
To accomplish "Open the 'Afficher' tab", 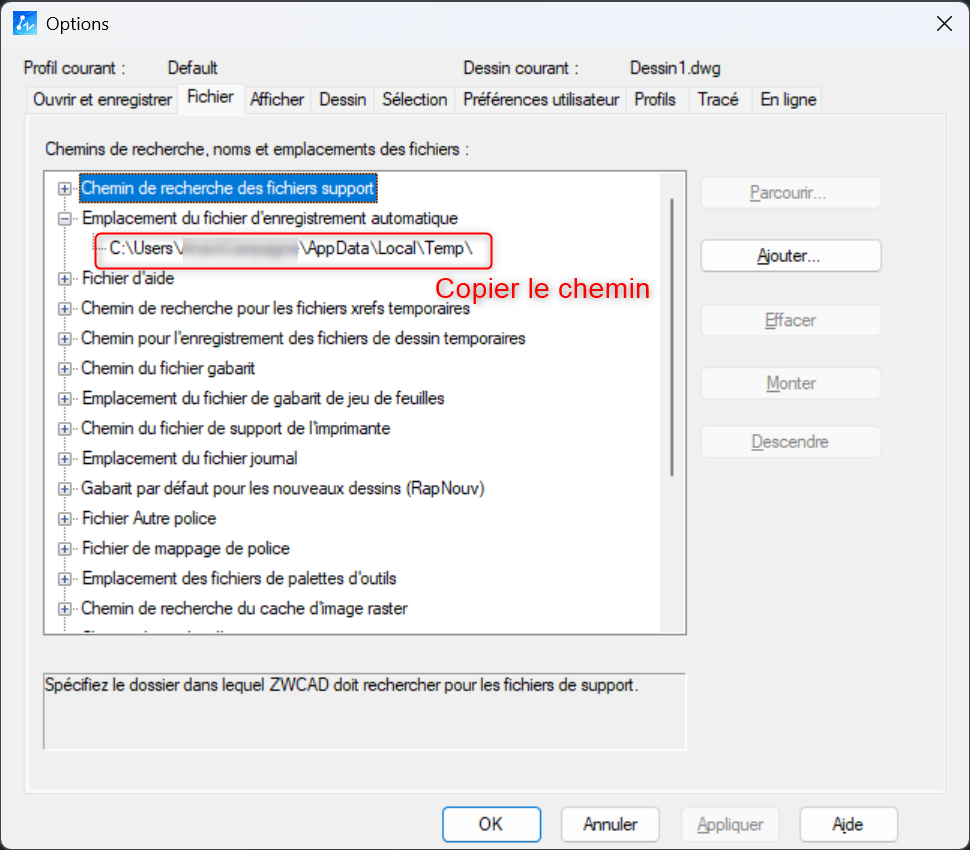I will (277, 100).
